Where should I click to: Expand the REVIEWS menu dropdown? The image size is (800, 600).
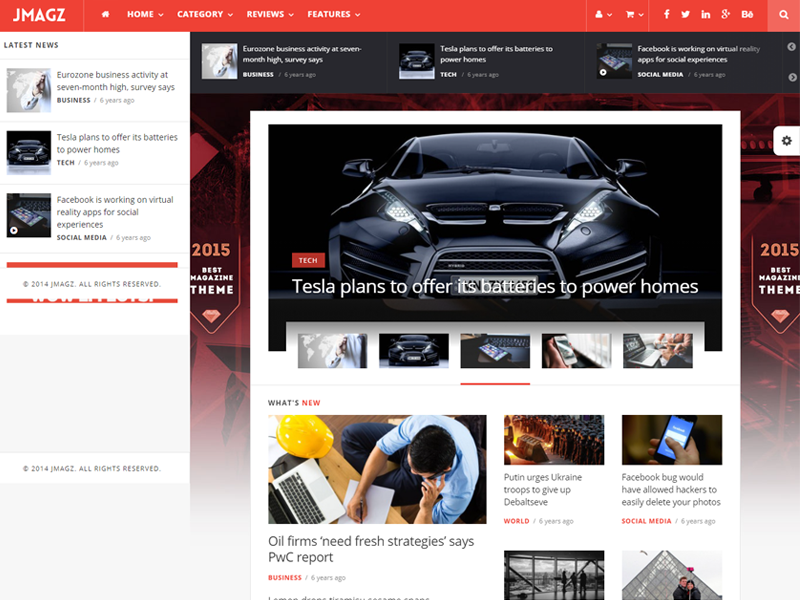tap(270, 14)
